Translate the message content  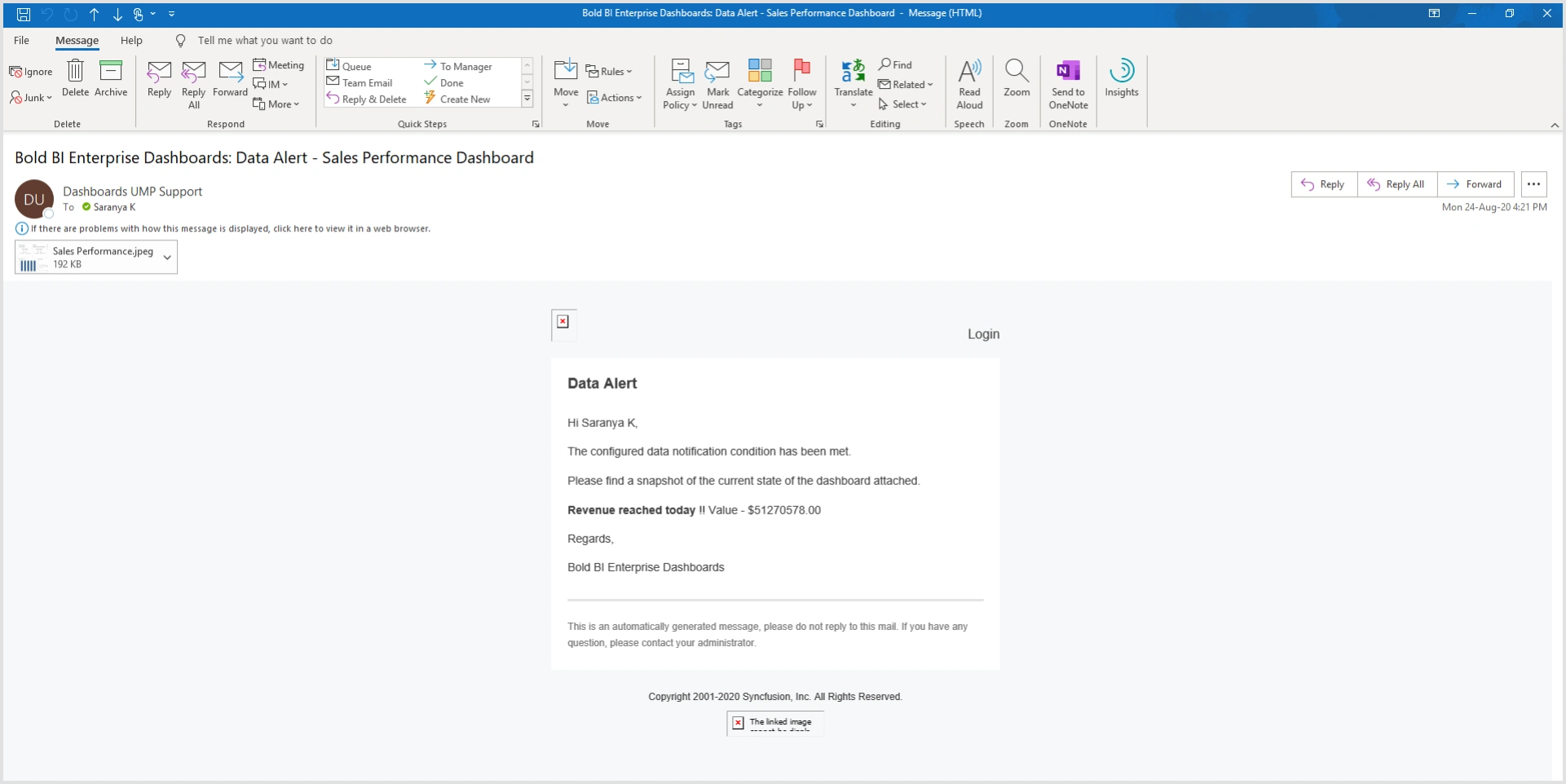[853, 84]
